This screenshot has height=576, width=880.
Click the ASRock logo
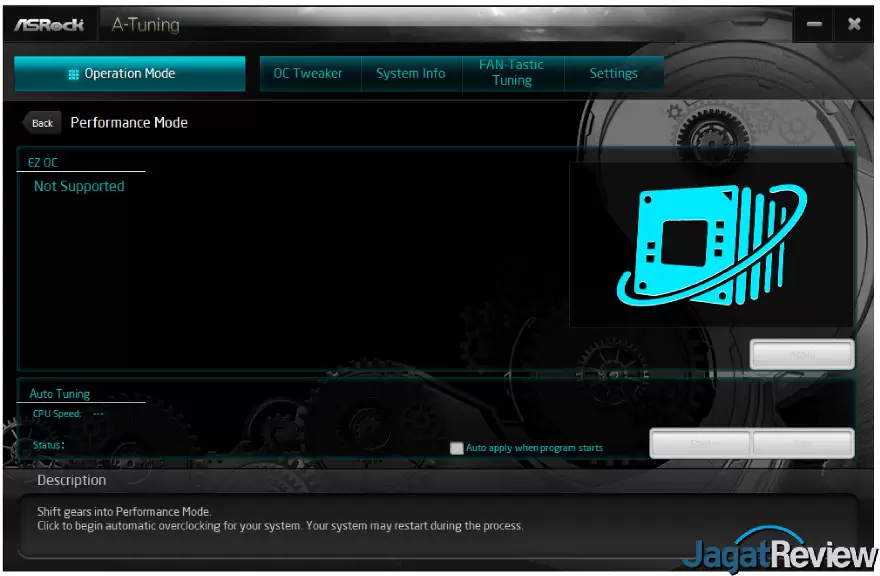(49, 25)
